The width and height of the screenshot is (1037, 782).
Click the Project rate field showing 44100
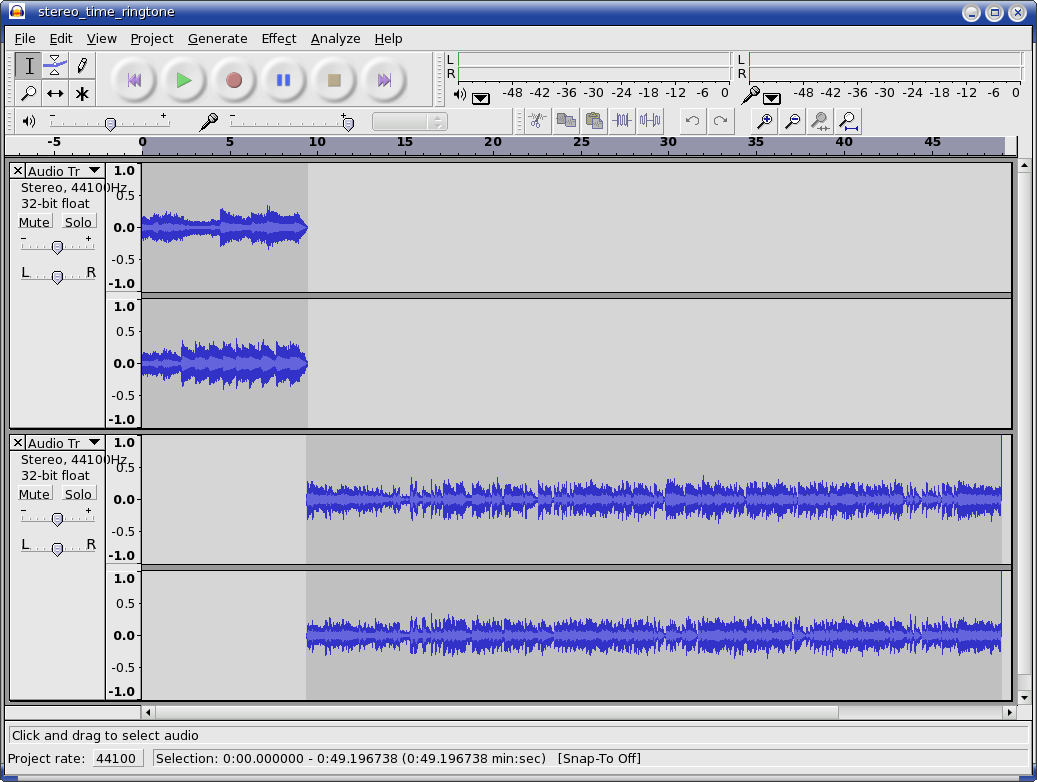(118, 758)
